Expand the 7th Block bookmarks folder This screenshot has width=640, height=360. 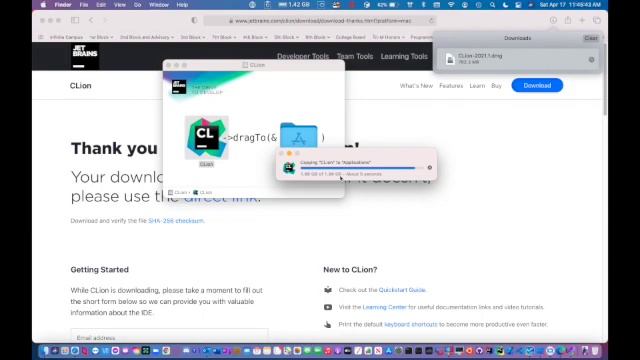click(x=224, y=37)
